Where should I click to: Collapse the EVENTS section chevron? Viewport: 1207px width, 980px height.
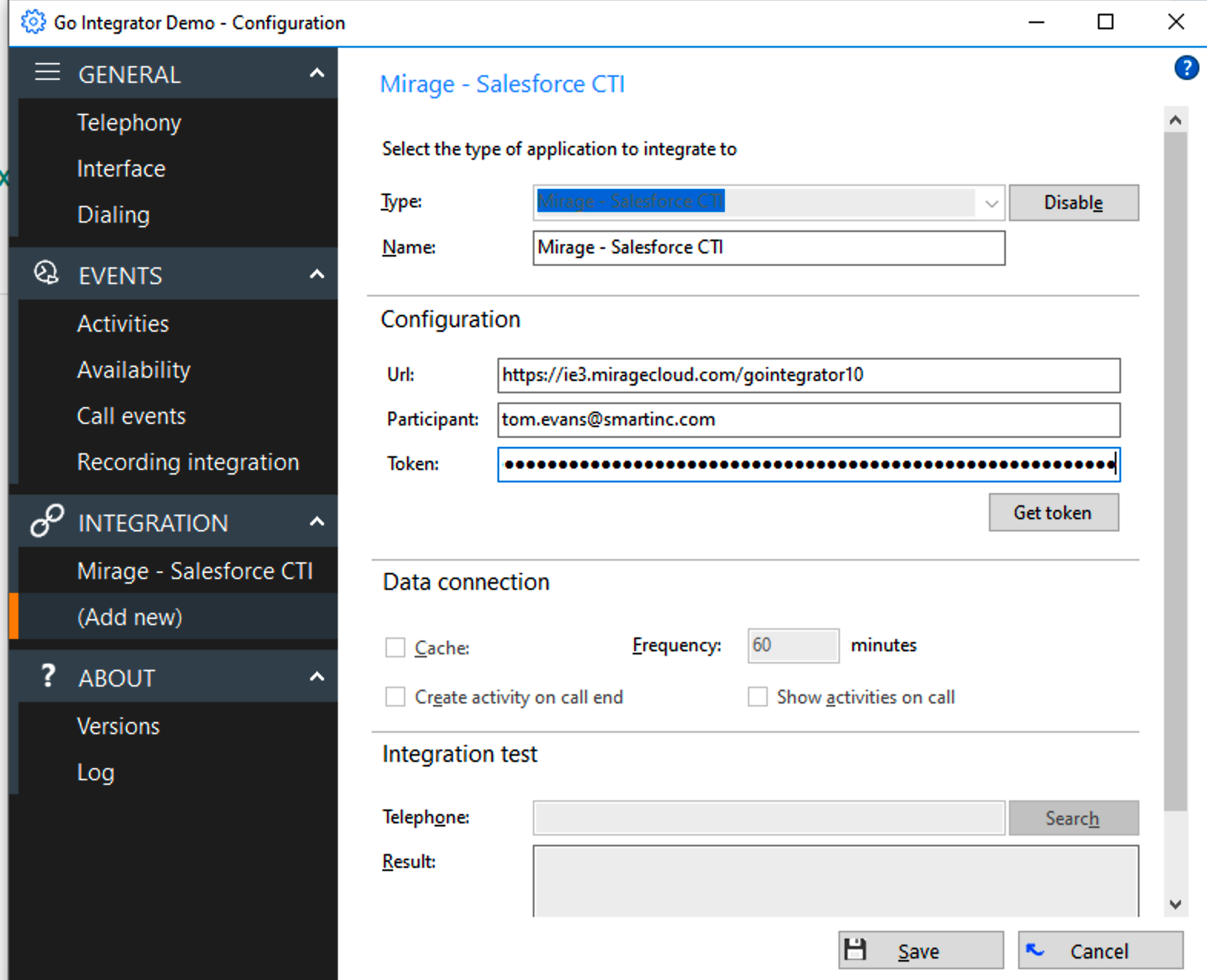coord(316,274)
